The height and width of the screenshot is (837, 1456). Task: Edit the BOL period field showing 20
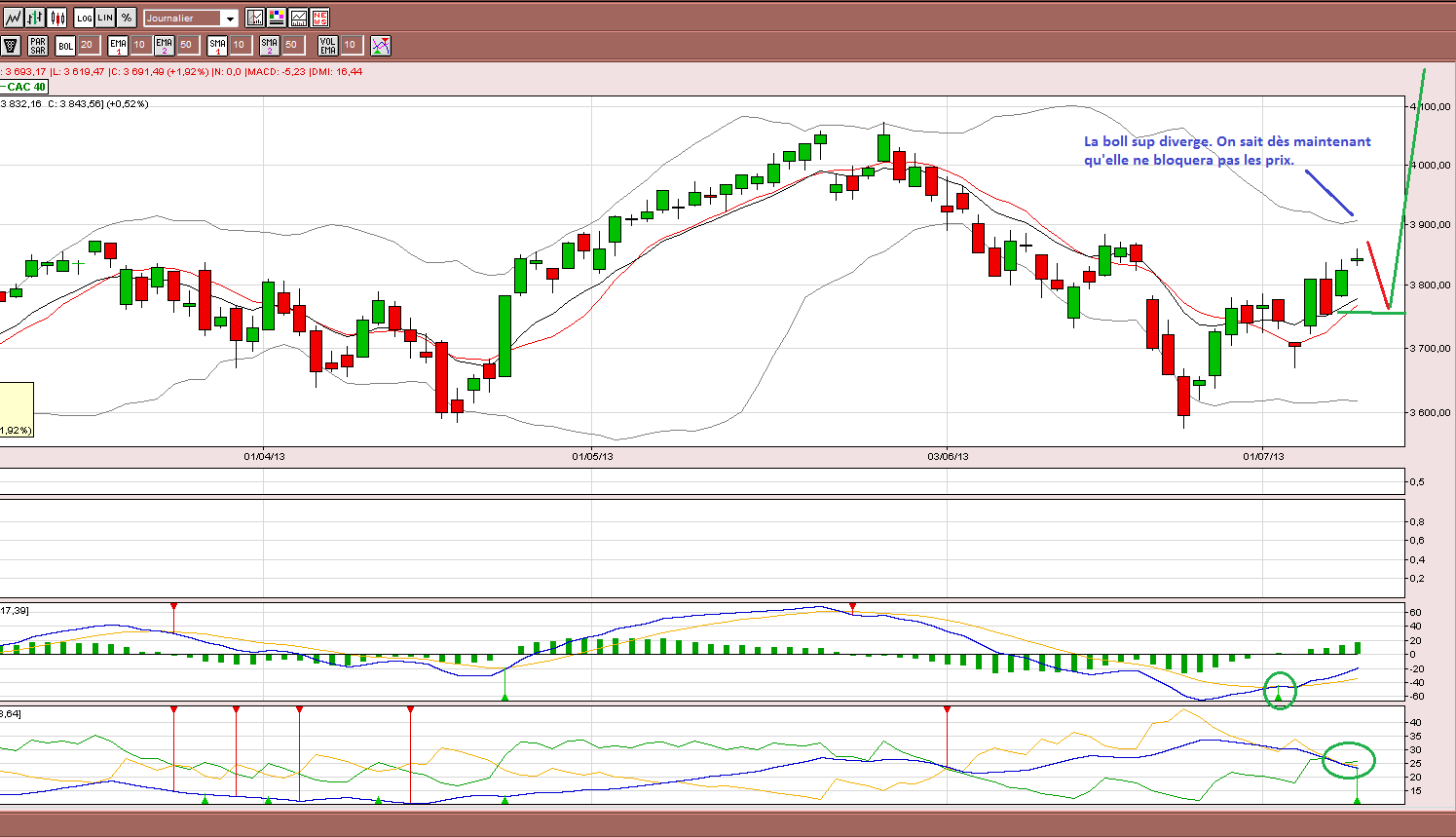coord(88,45)
